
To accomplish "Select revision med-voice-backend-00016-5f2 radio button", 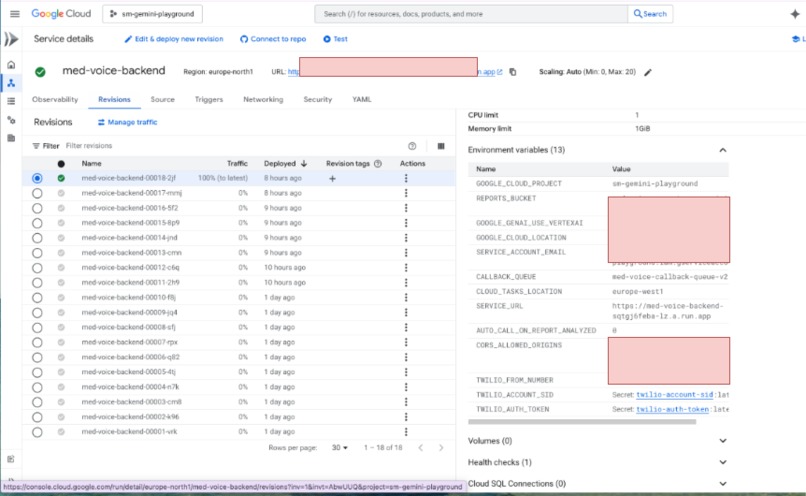I will [x=37, y=208].
